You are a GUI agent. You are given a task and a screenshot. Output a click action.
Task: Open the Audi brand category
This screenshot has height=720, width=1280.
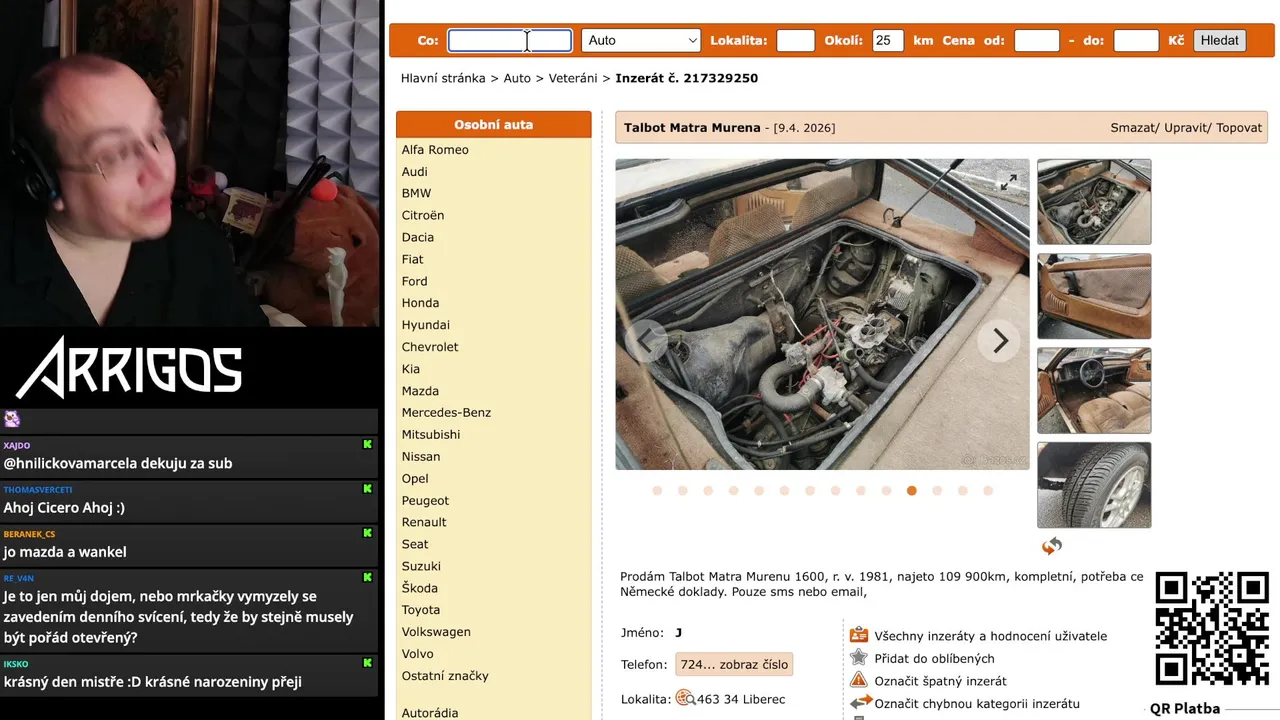pos(414,172)
